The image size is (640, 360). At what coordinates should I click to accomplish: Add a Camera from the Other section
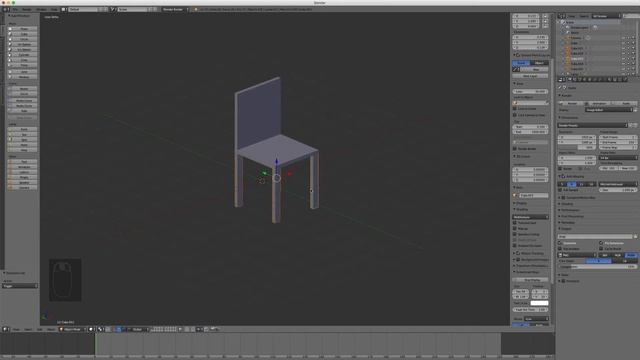pyautogui.click(x=22, y=188)
